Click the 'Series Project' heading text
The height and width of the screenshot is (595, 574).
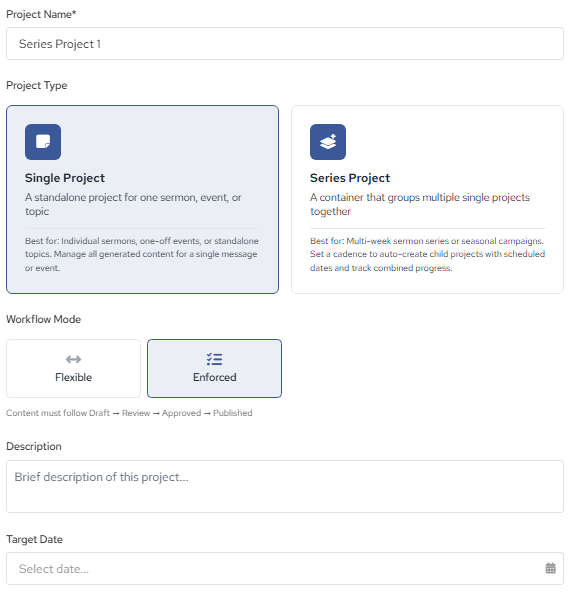(350, 178)
